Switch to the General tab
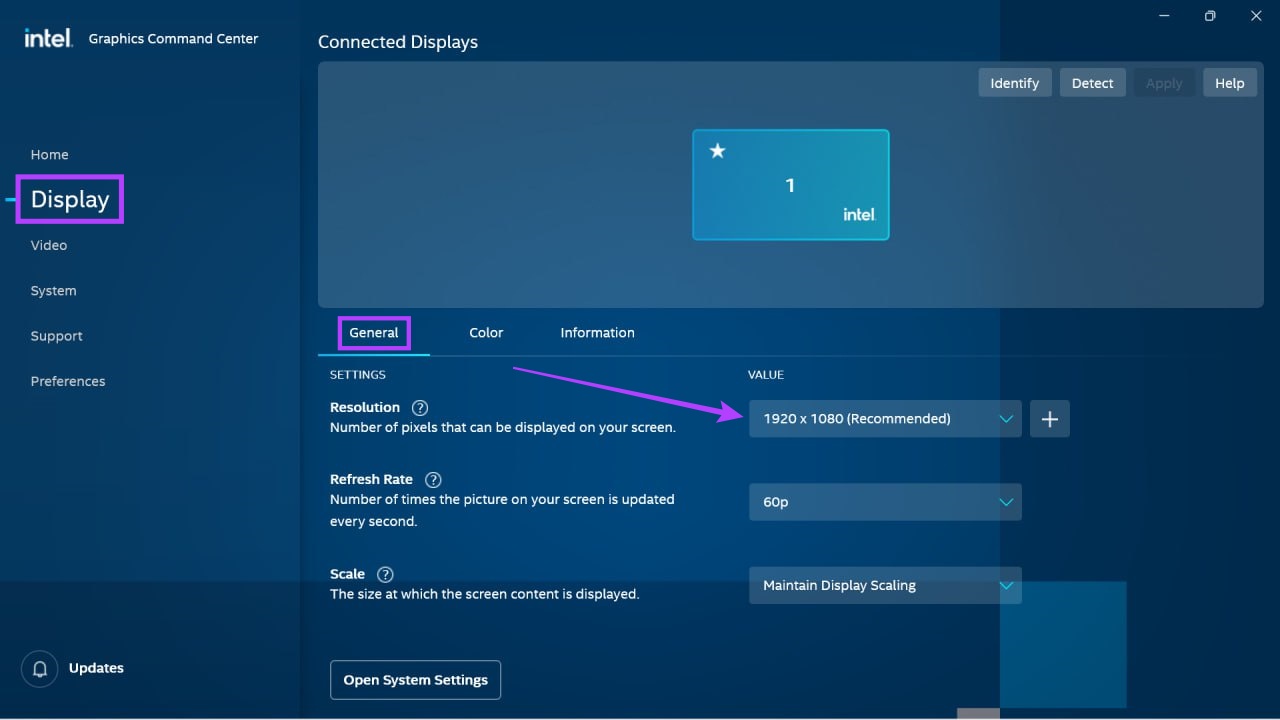Screen dimensions: 1280x720 click(374, 333)
